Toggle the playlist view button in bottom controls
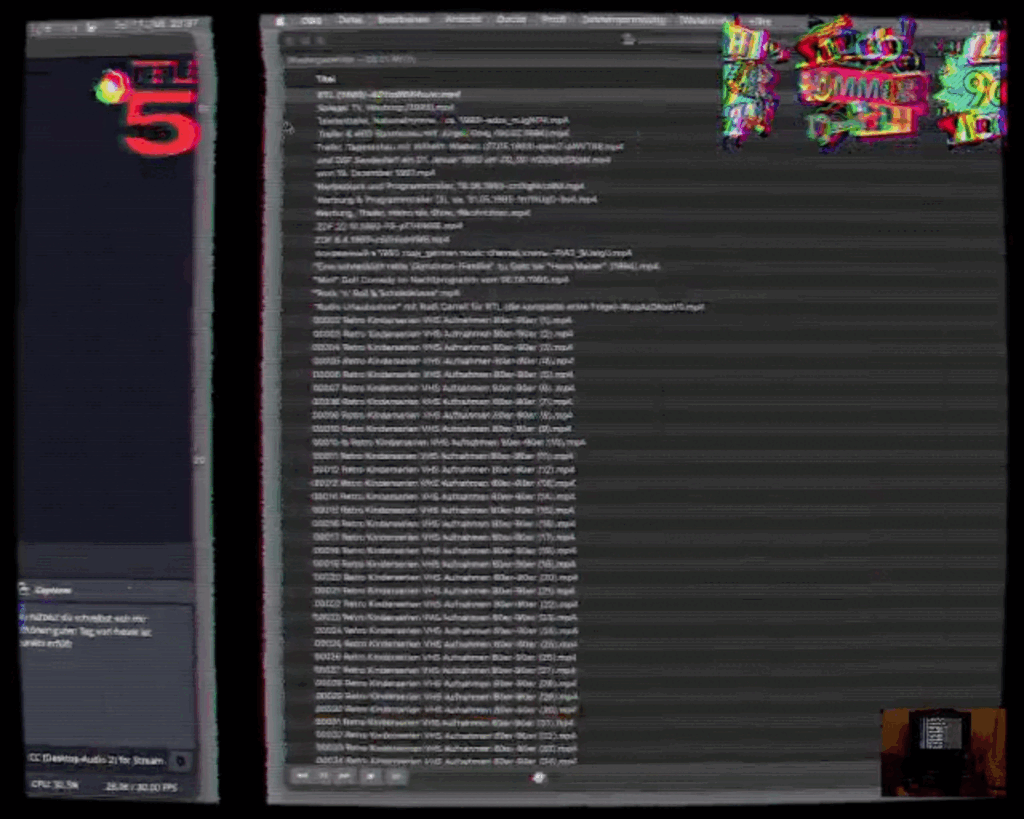 tap(396, 776)
